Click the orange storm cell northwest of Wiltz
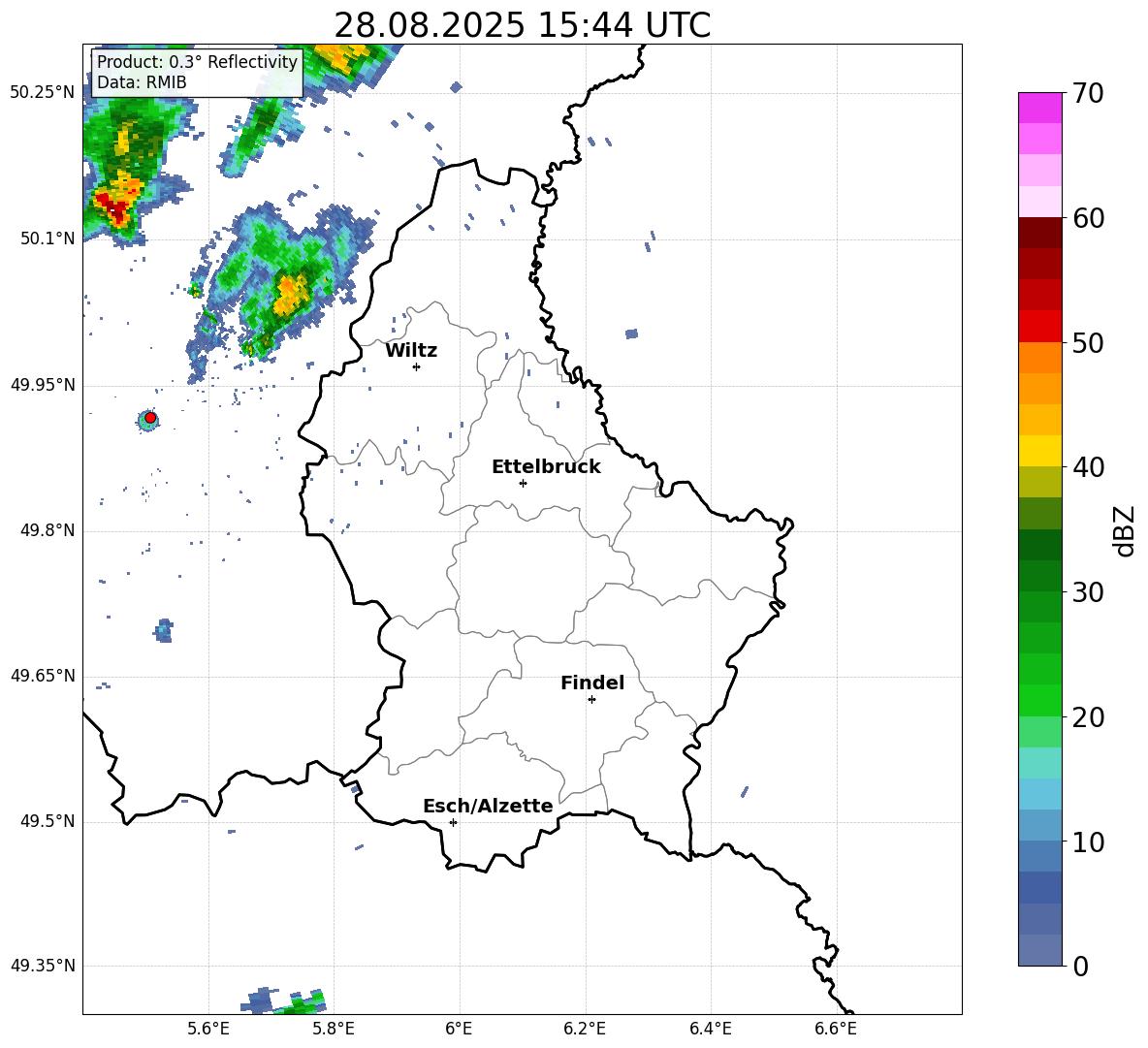This screenshot has width=1148, height=1048. pos(292,293)
